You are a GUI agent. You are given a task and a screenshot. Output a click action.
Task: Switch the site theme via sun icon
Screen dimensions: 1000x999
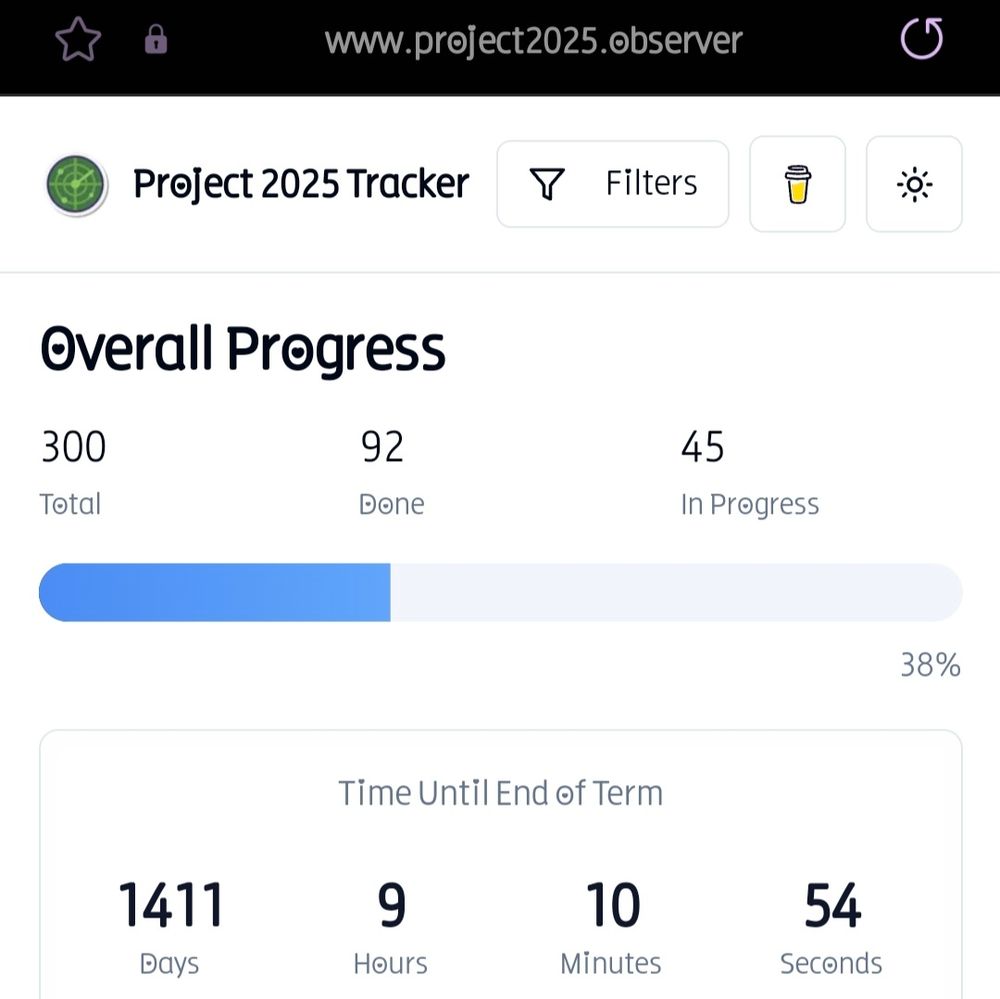click(x=914, y=184)
